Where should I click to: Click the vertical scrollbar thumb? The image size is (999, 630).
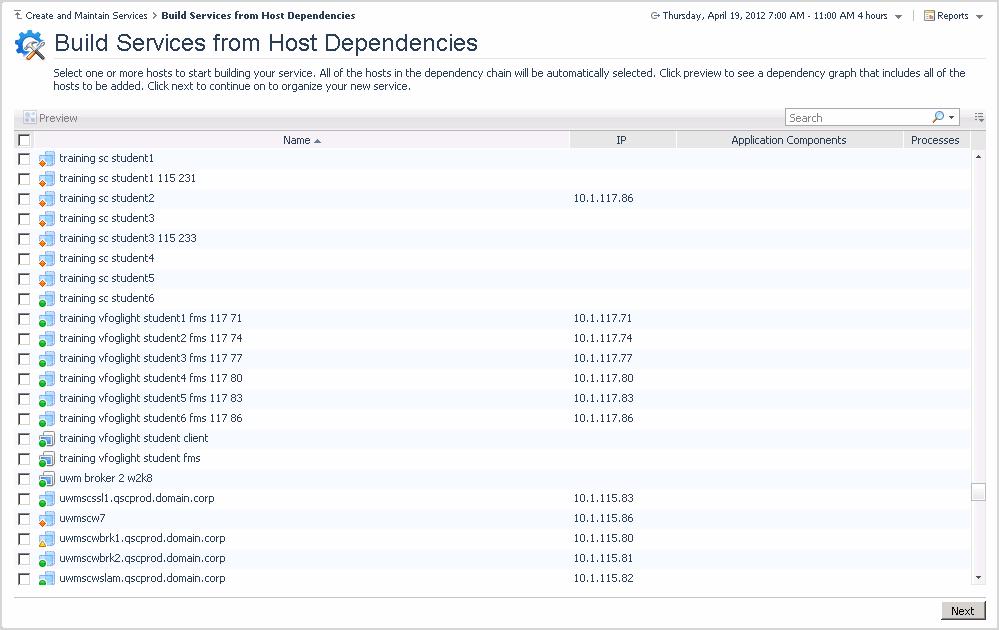pos(978,492)
